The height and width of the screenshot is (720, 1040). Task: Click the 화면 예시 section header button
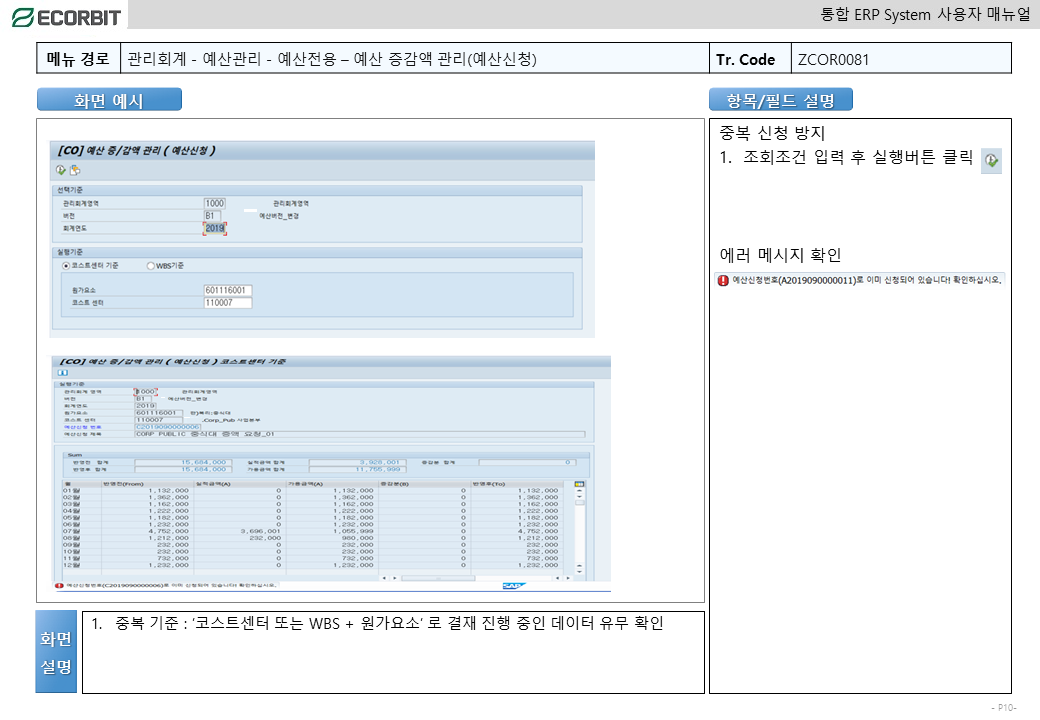coord(109,100)
